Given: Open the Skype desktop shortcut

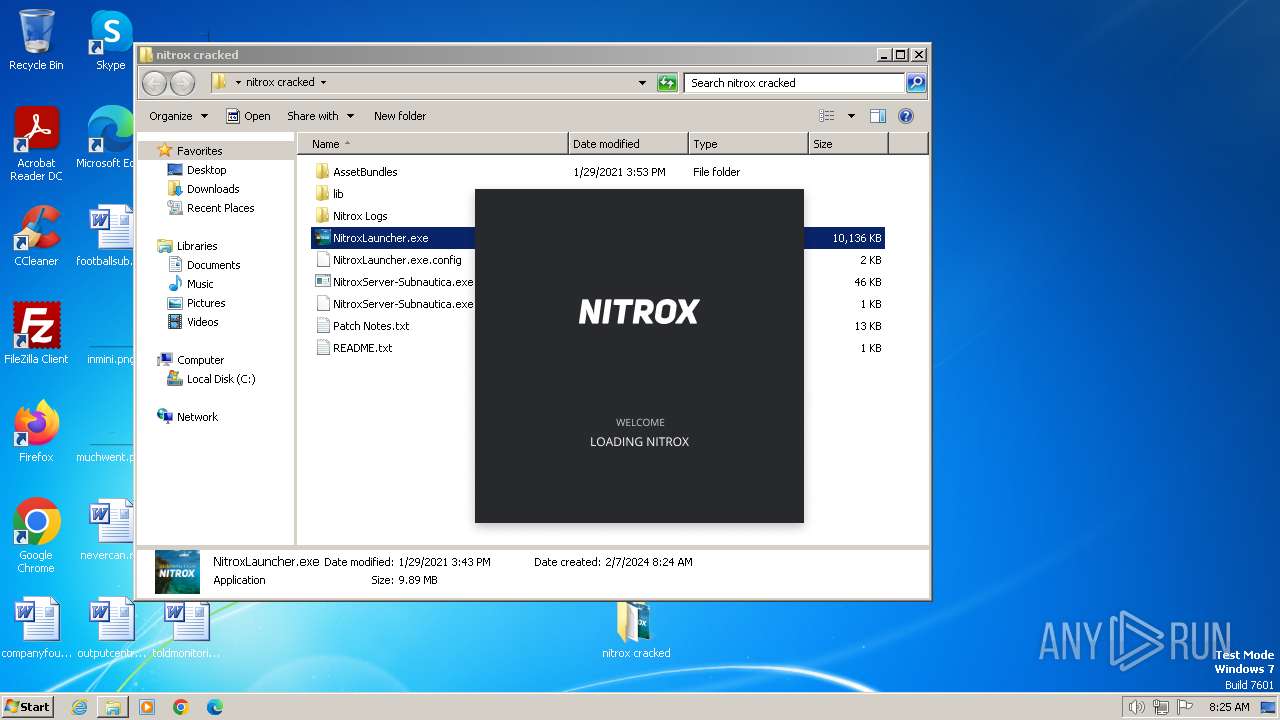Looking at the screenshot, I should 111,40.
